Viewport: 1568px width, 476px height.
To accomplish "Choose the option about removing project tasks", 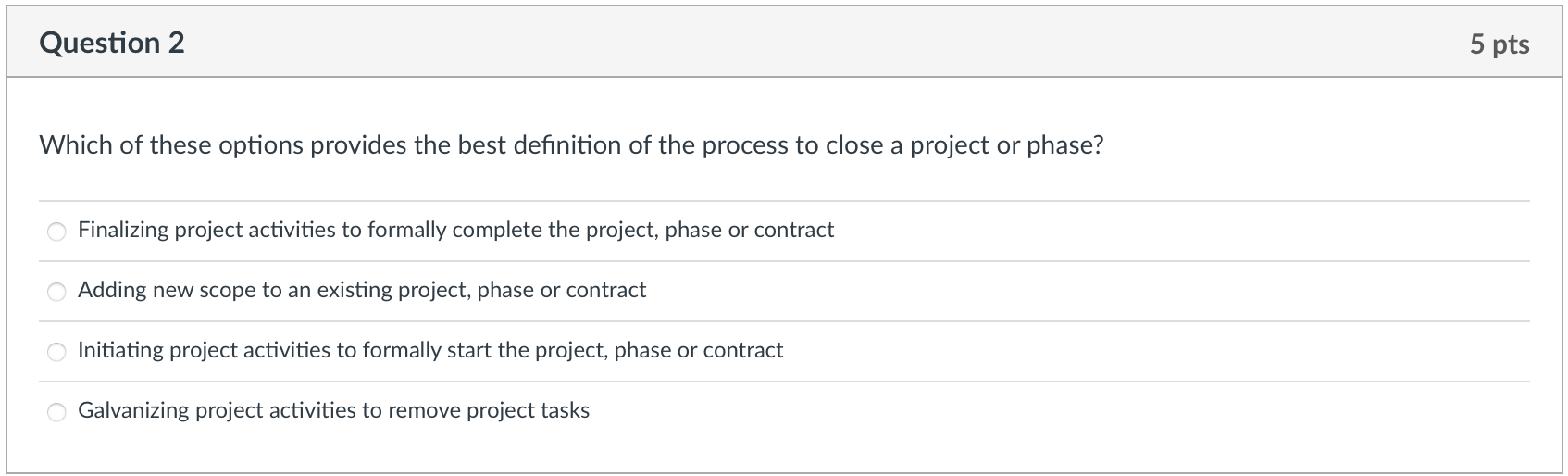I will point(57,412).
